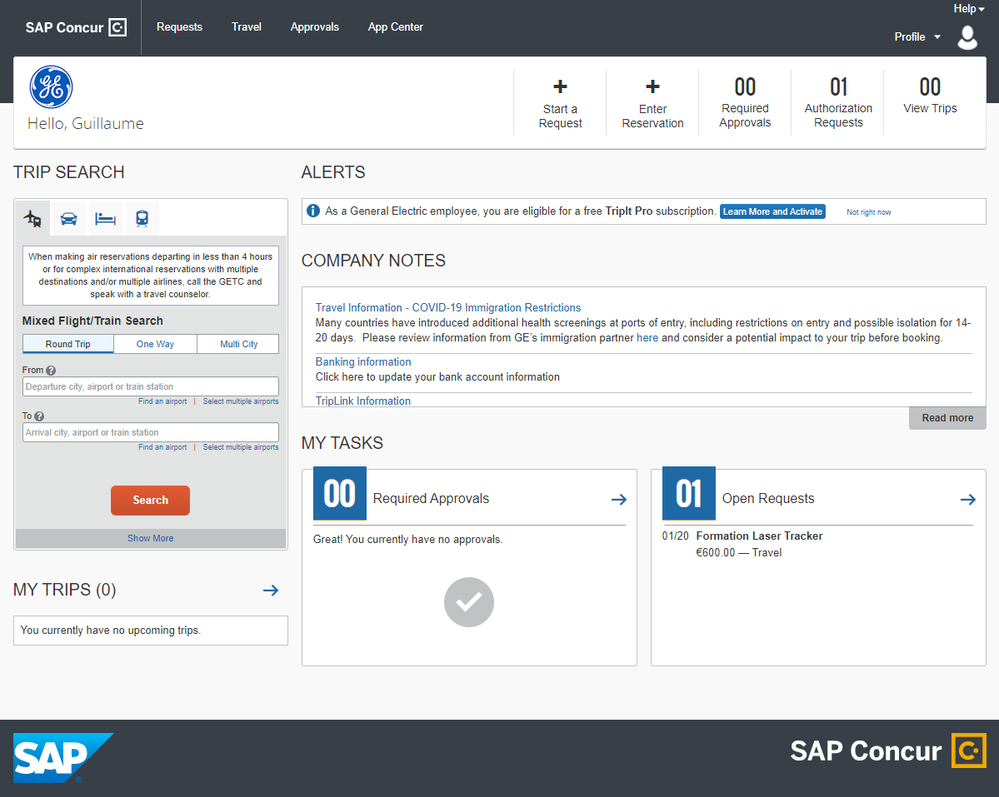Open the Profile dropdown menu
This screenshot has height=797, width=999.
pos(917,37)
